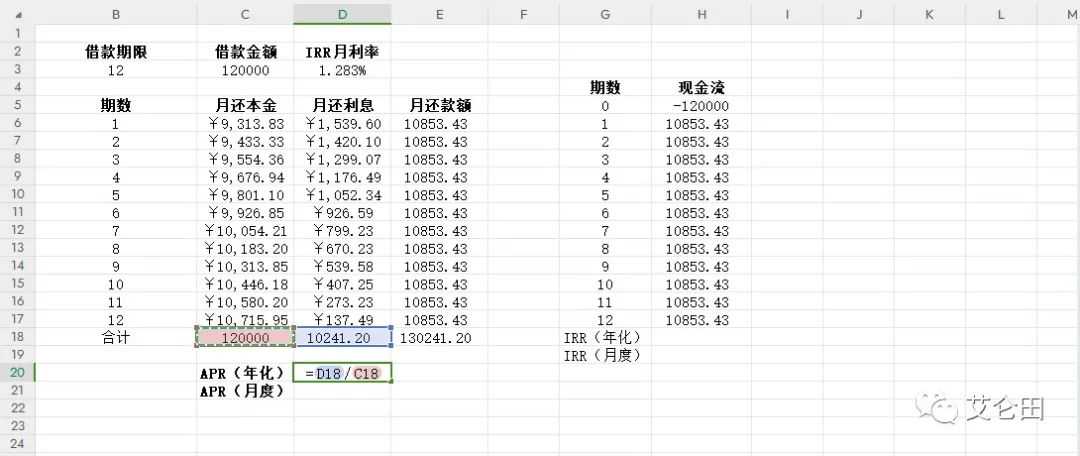Image resolution: width=1080 pixels, height=456 pixels.
Task: Select the cash flow cell showing -120000
Action: (701, 106)
